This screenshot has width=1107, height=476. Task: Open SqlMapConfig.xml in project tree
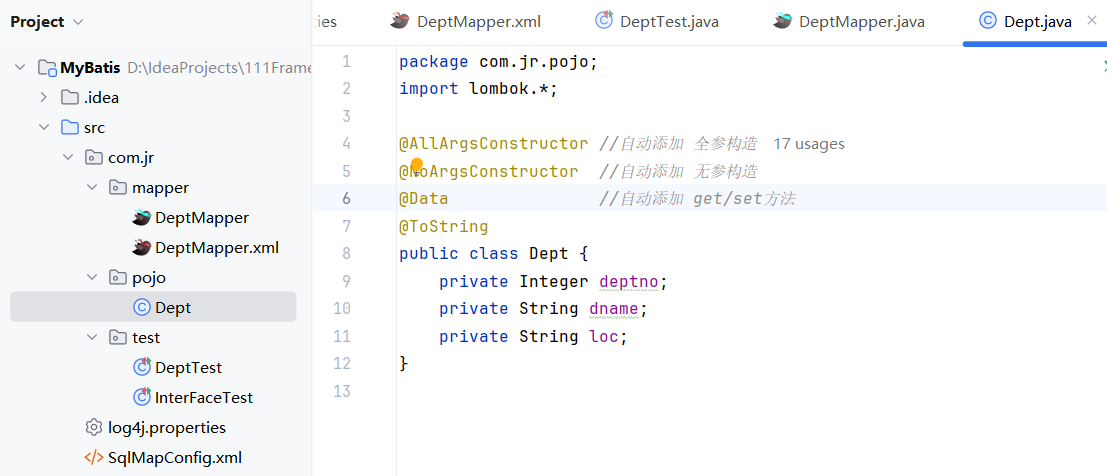click(175, 458)
